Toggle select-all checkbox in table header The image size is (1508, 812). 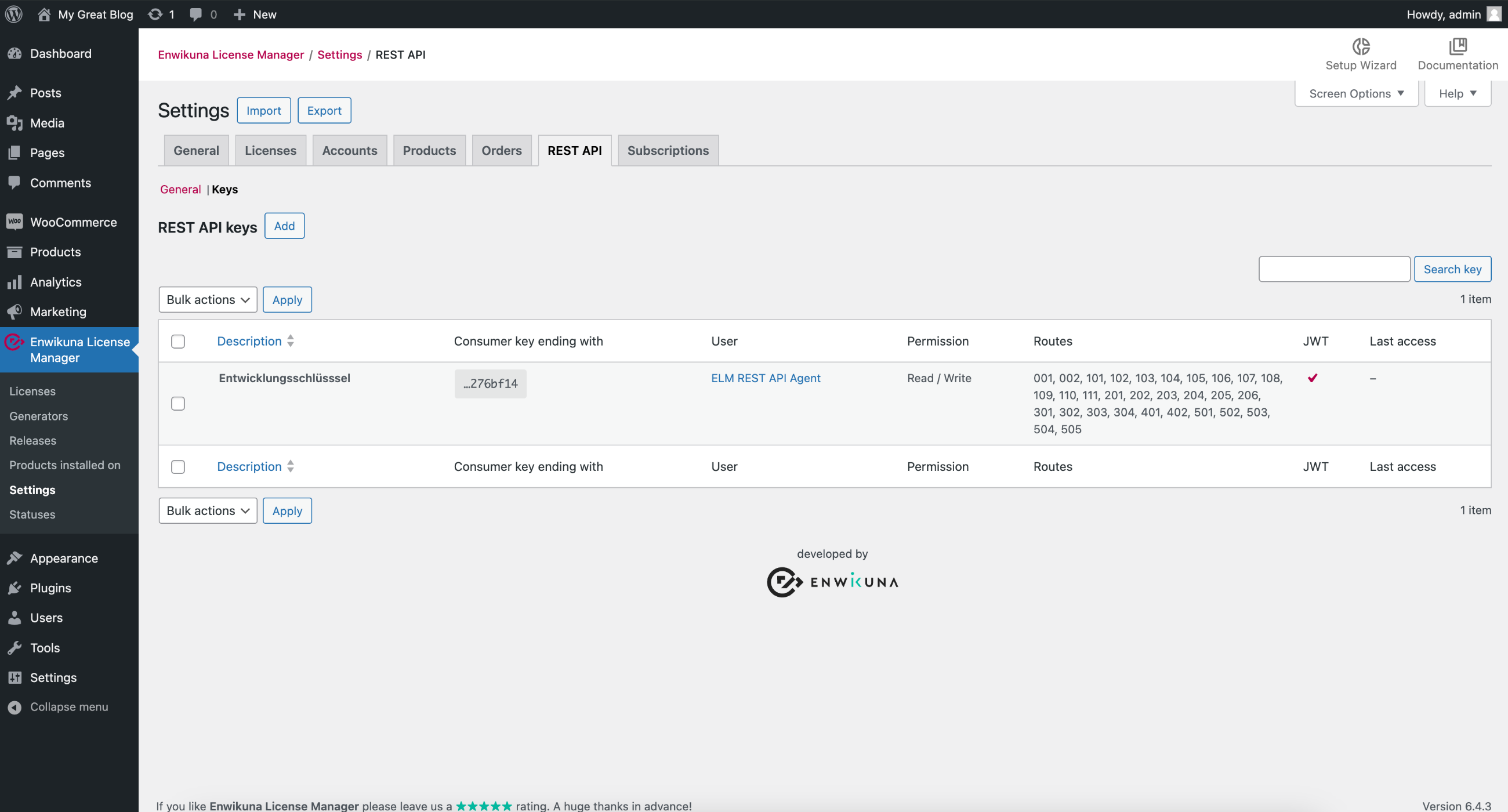click(178, 341)
